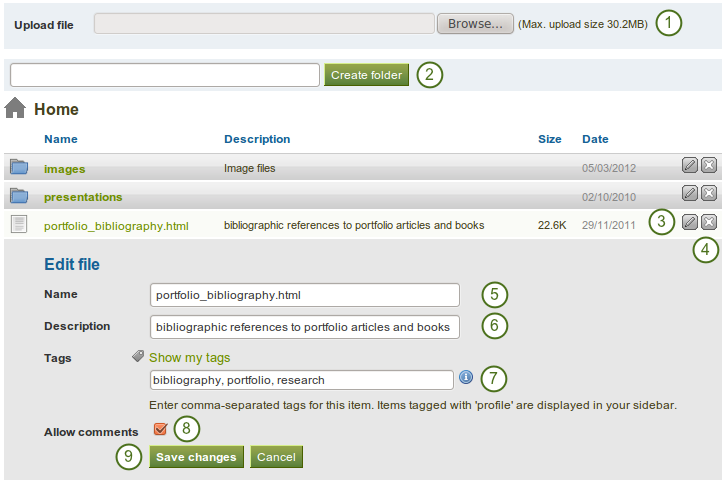The height and width of the screenshot is (484, 725).
Task: Click the images folder icon
Action: point(19,167)
